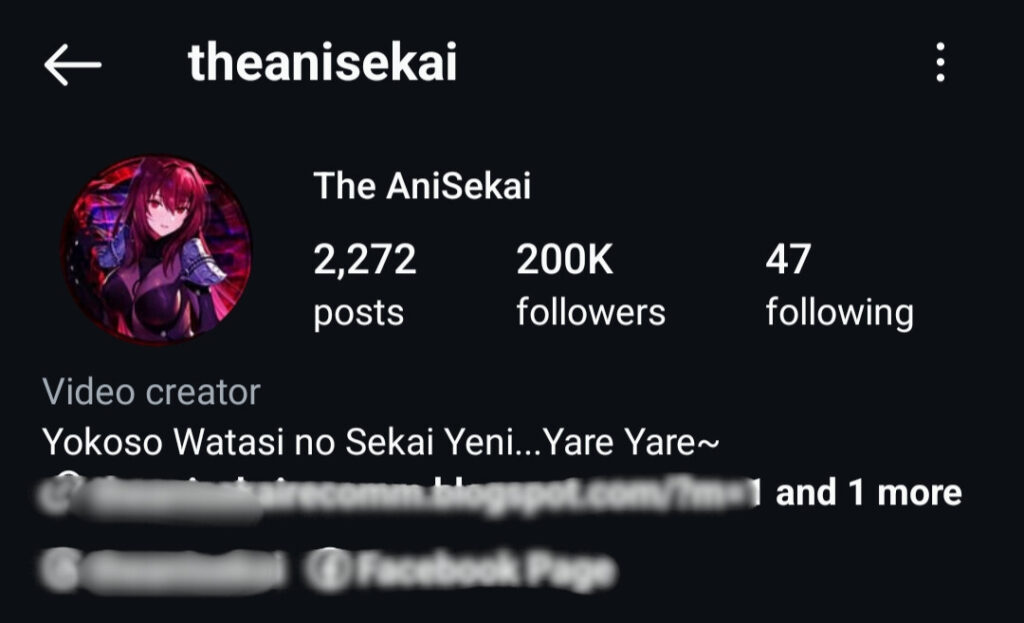Select The AniSekai display name

point(422,185)
